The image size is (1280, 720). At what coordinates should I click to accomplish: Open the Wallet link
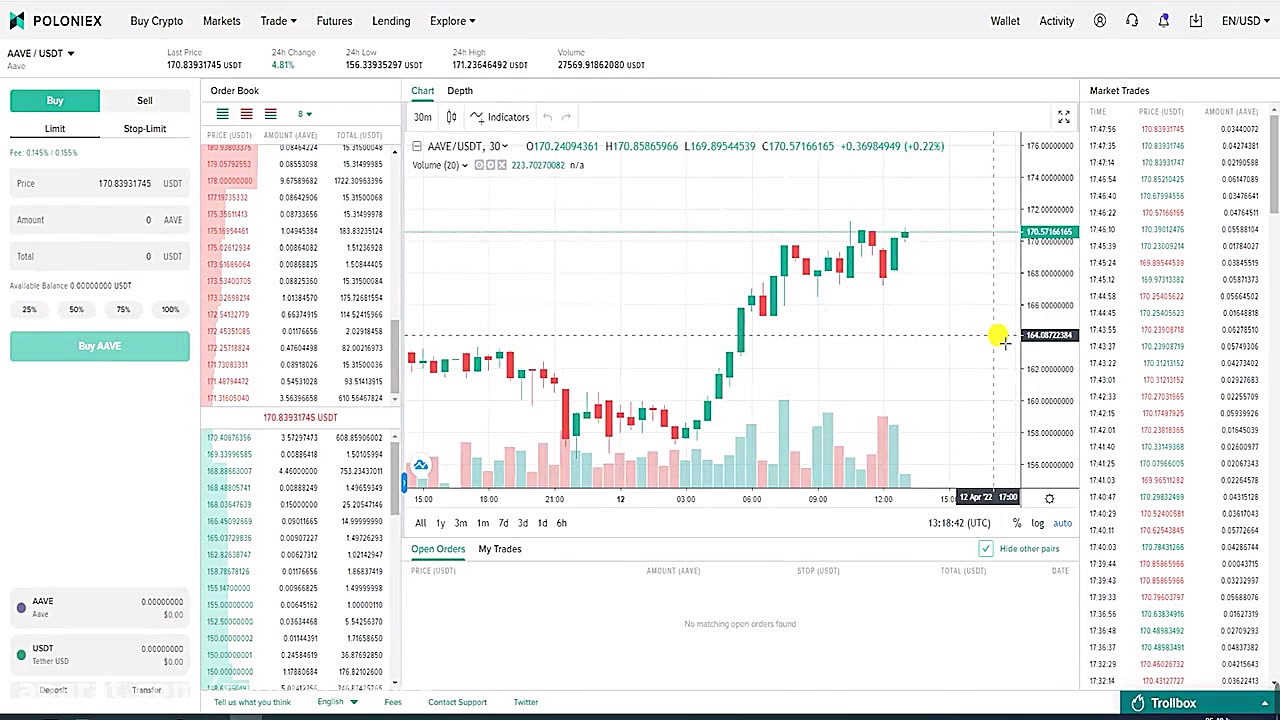point(1005,21)
